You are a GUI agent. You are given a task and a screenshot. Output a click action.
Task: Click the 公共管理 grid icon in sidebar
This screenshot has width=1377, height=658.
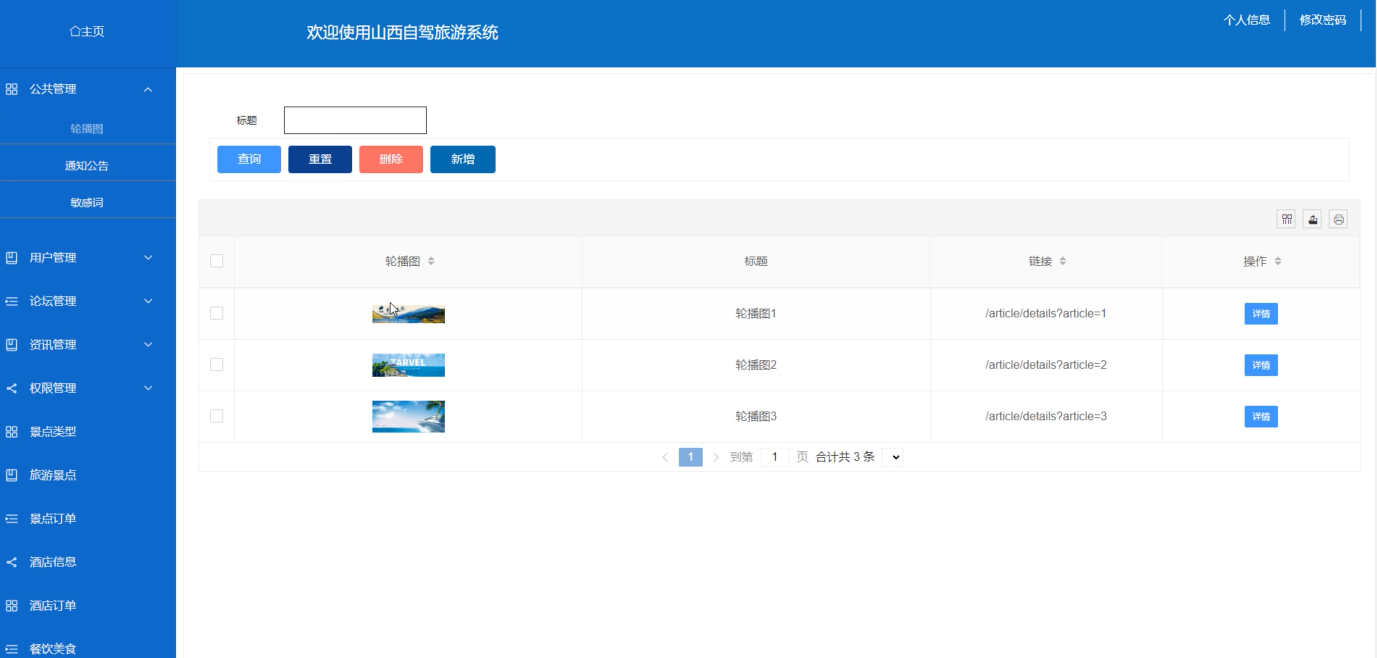tap(12, 89)
